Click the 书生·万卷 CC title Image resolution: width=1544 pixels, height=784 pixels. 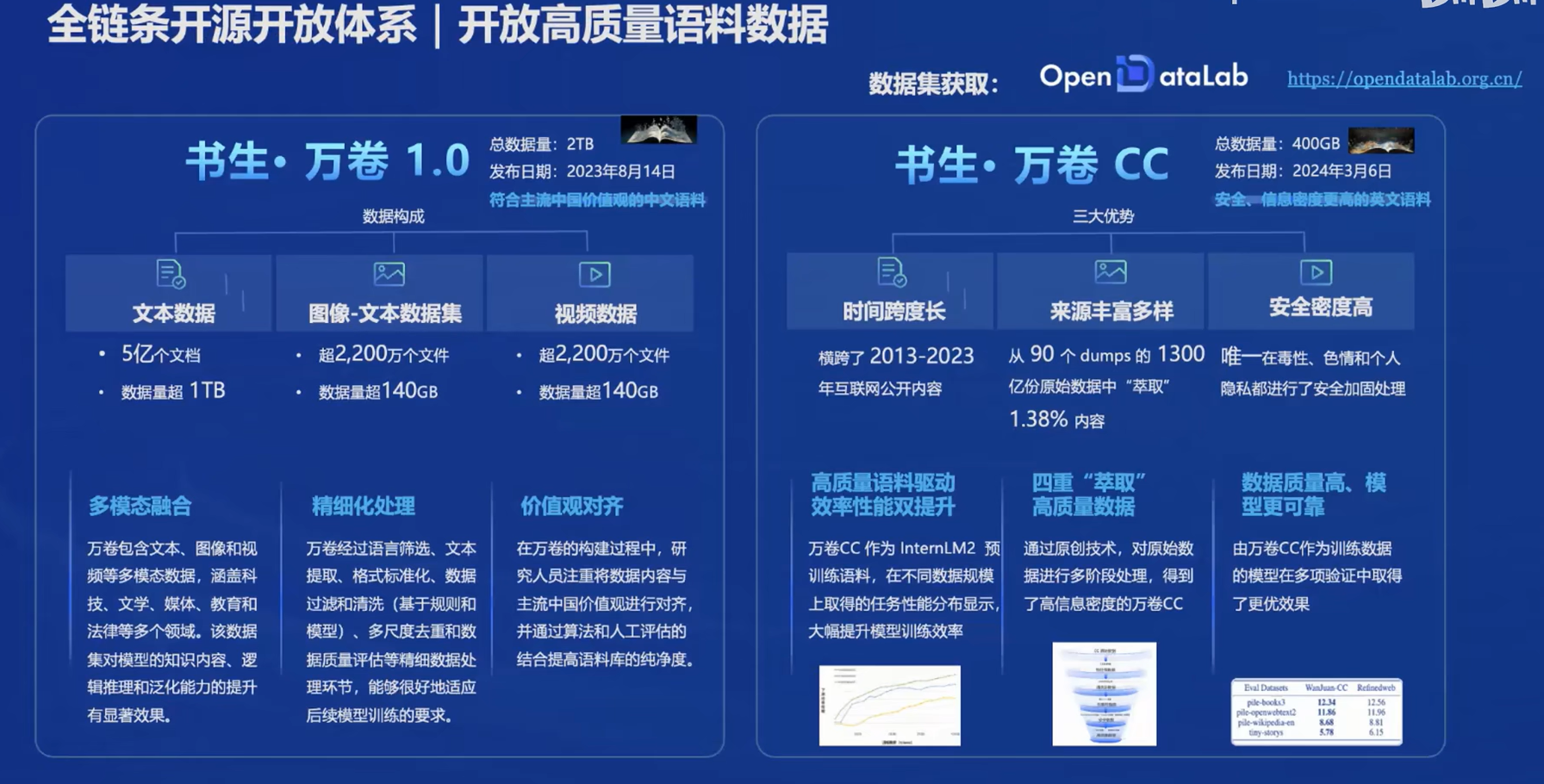(1032, 165)
